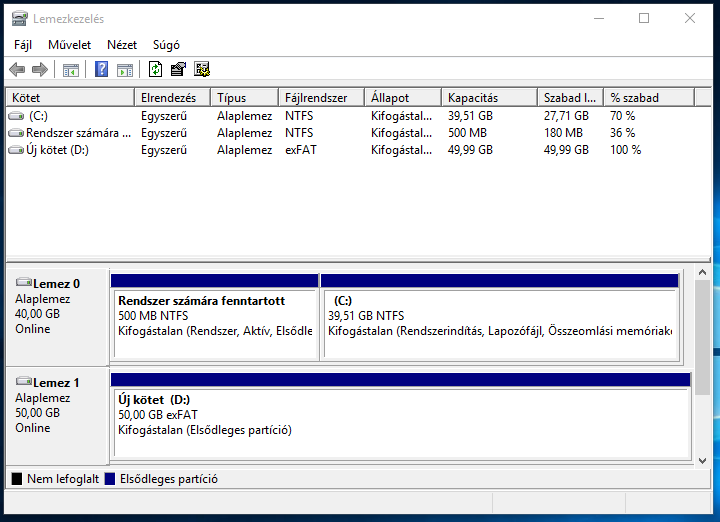This screenshot has height=522, width=720.
Task: Click the 50,00 GB size under Lemez 1
Action: (x=38, y=413)
